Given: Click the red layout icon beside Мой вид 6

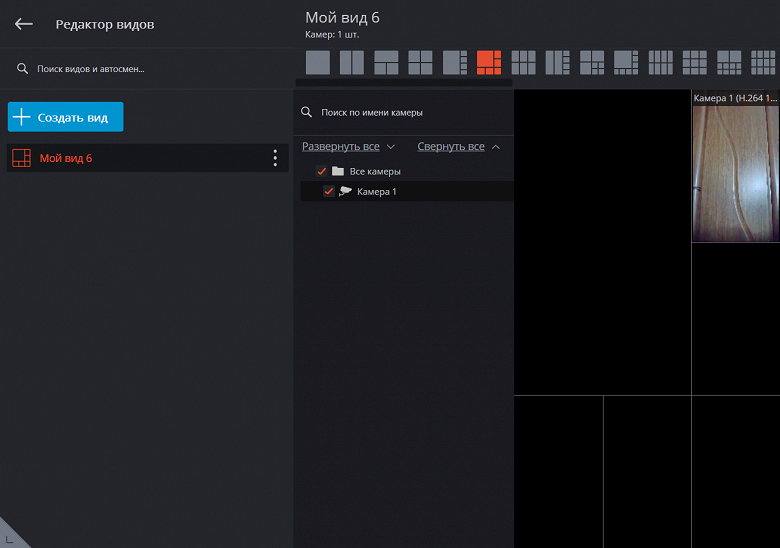Looking at the screenshot, I should coord(21,158).
